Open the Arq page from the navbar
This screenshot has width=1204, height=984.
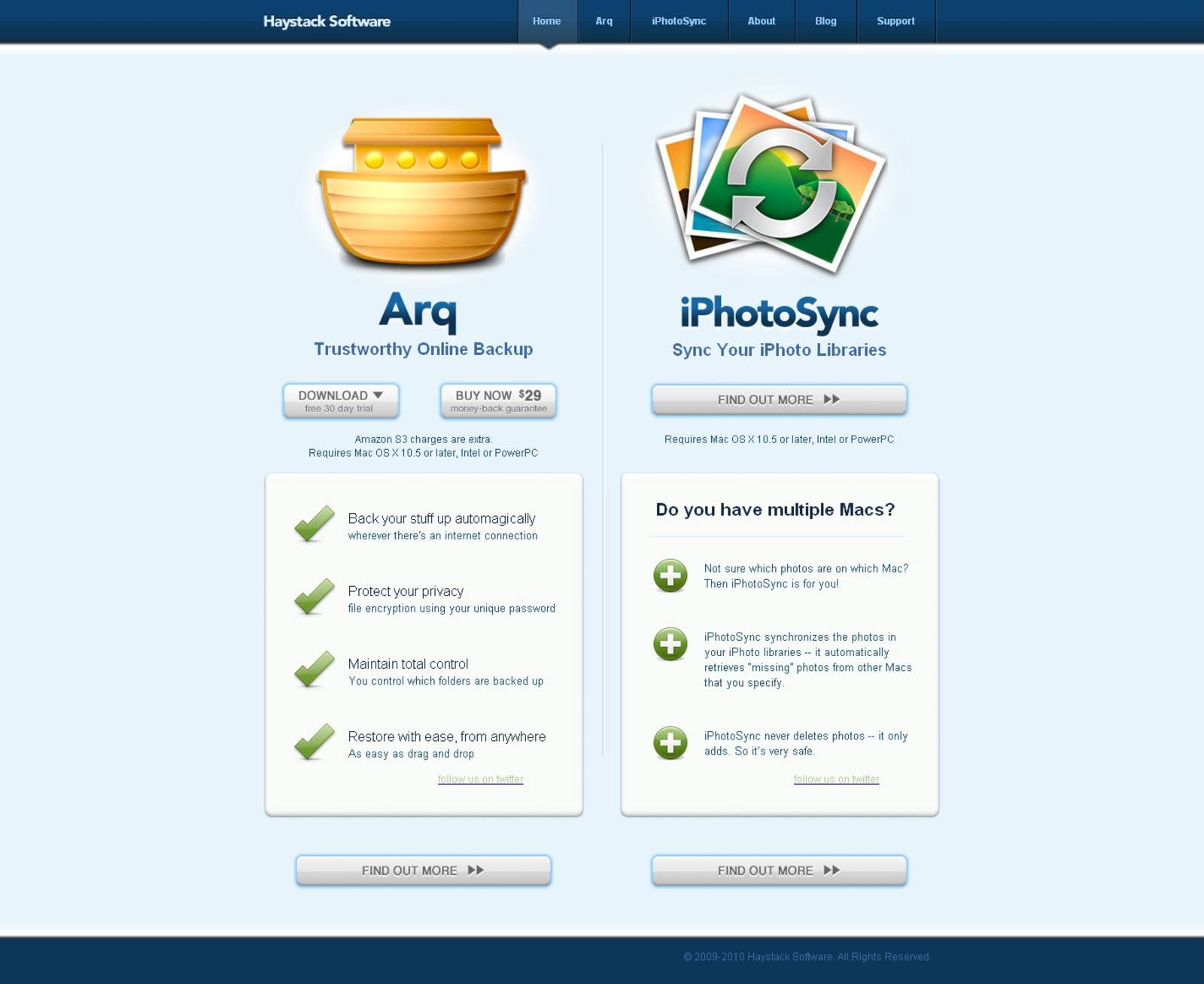tap(603, 21)
